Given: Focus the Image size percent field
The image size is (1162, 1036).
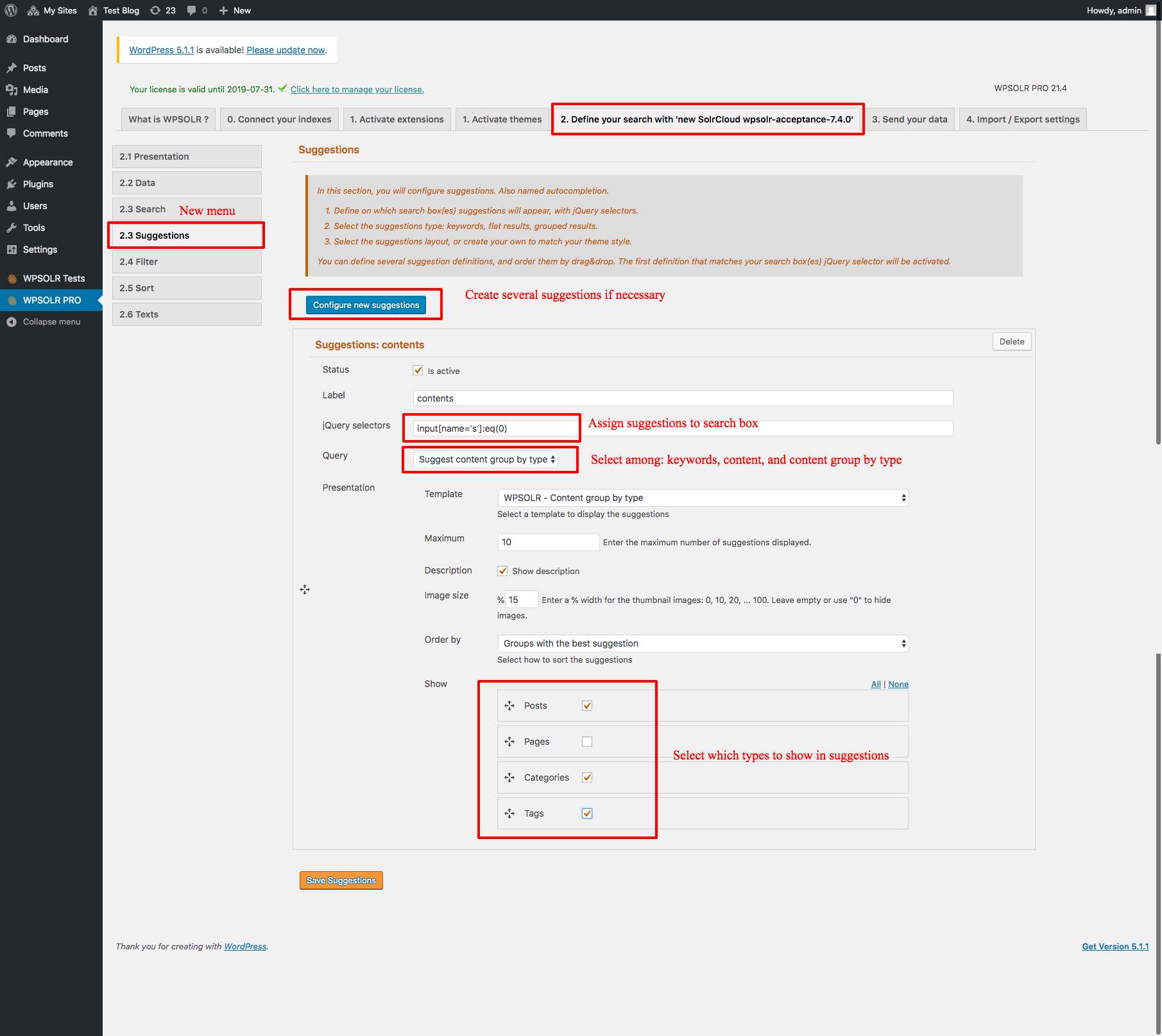Looking at the screenshot, I should [x=522, y=600].
